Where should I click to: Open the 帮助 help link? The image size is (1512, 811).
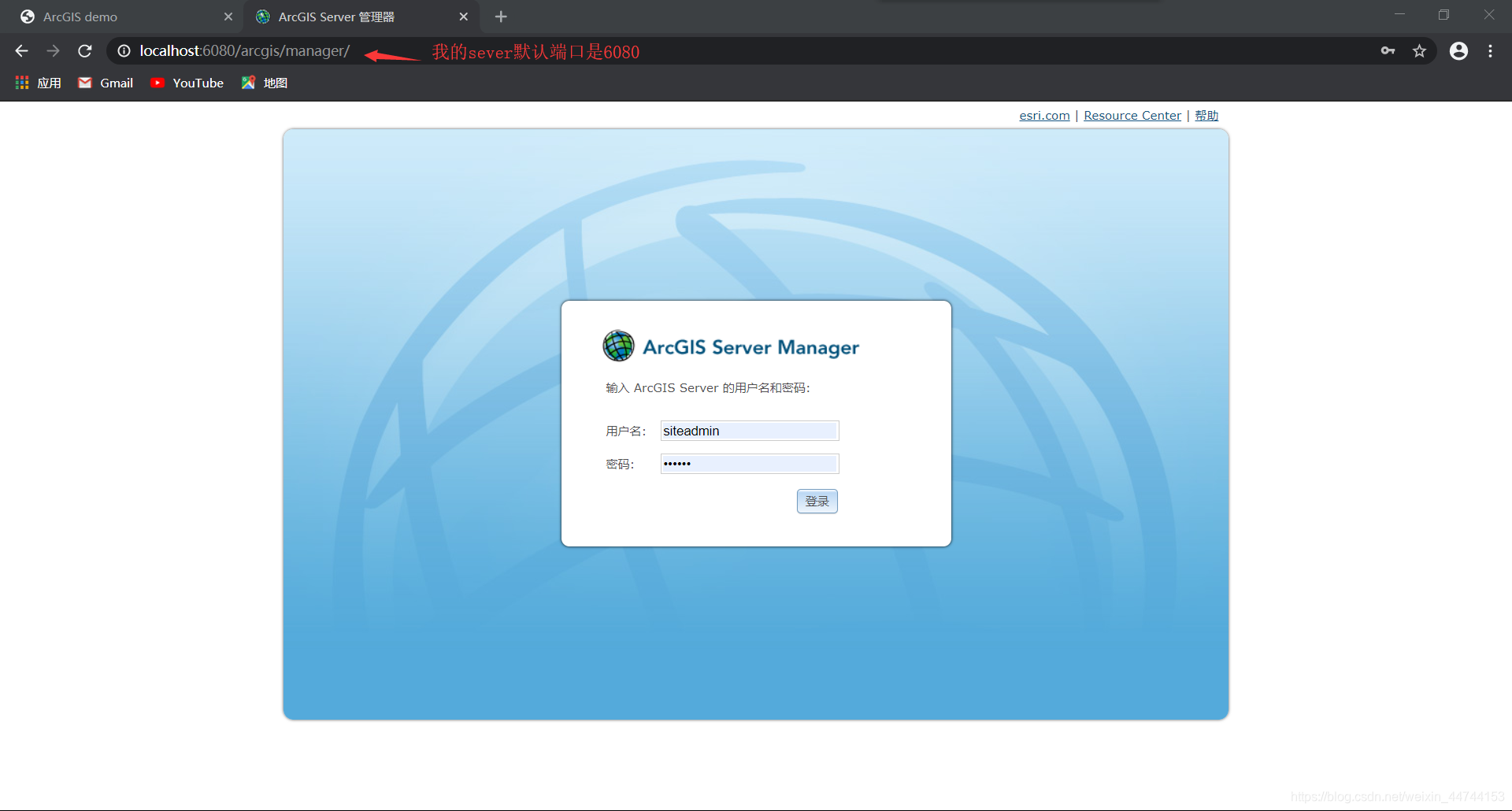(x=1206, y=116)
